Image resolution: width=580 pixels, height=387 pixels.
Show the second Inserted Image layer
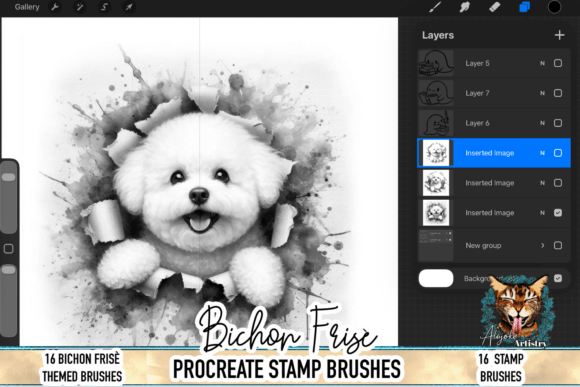click(x=558, y=183)
